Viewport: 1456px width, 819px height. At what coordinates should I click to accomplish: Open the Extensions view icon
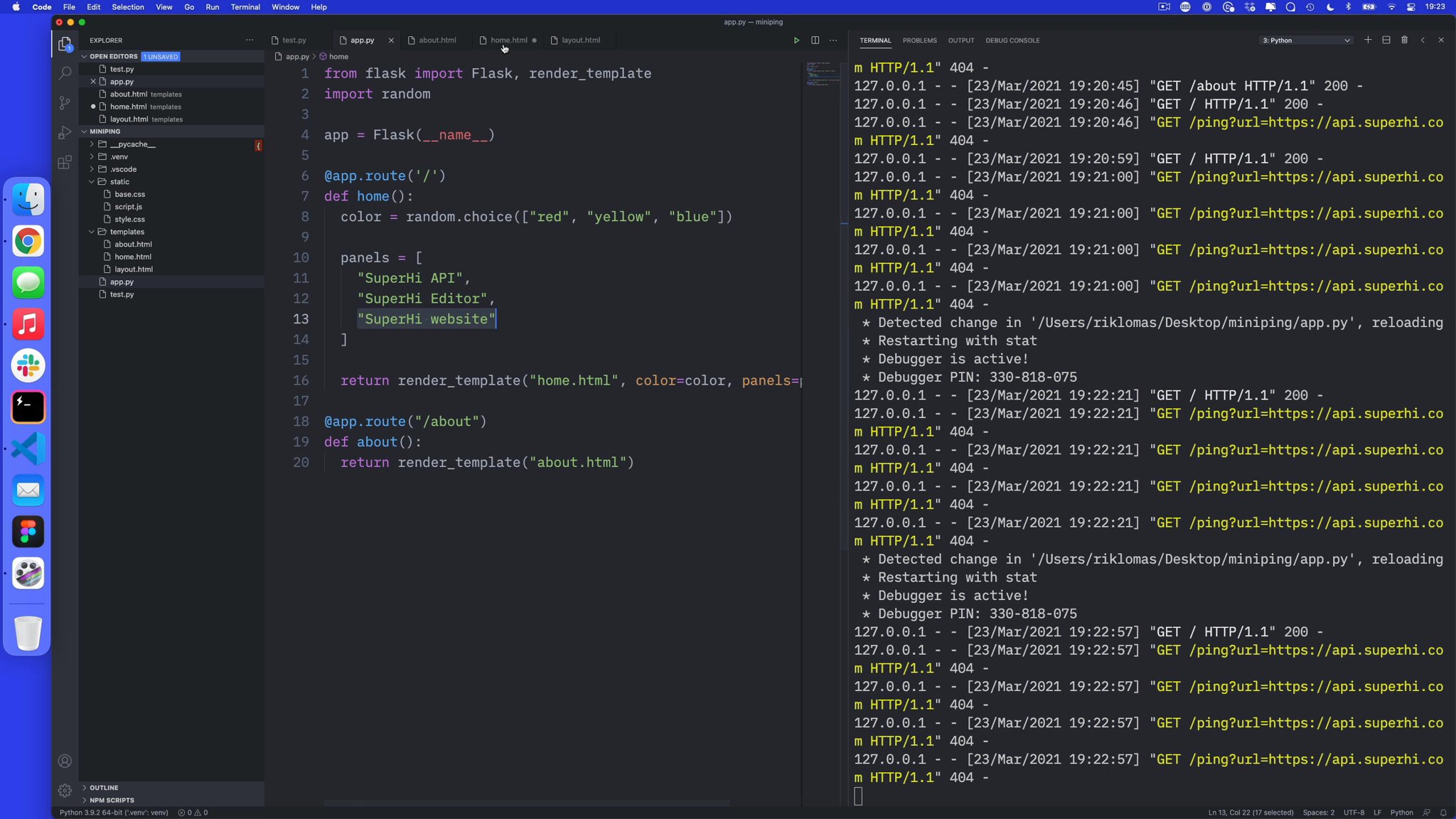pos(65,163)
